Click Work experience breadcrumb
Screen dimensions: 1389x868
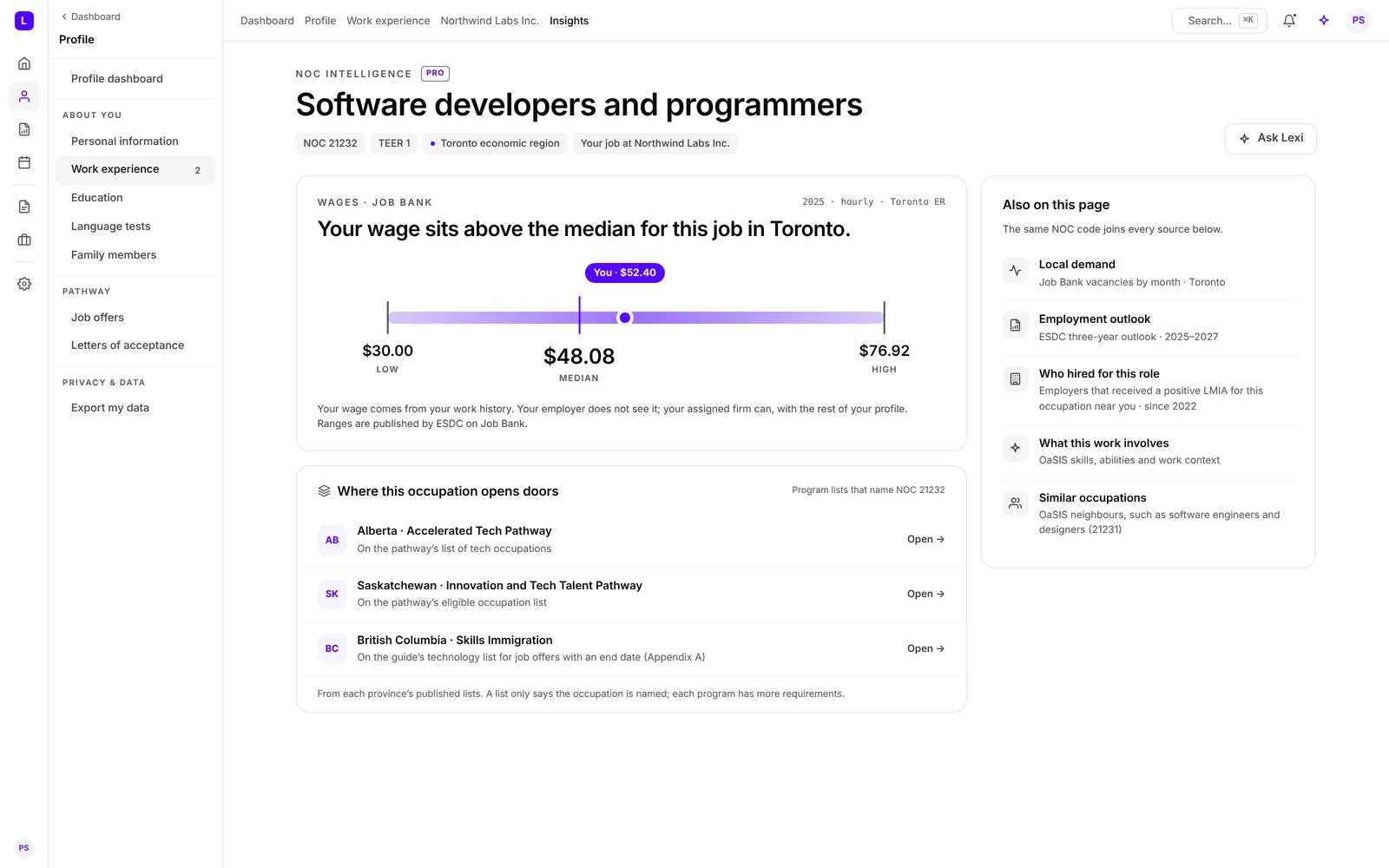[388, 21]
